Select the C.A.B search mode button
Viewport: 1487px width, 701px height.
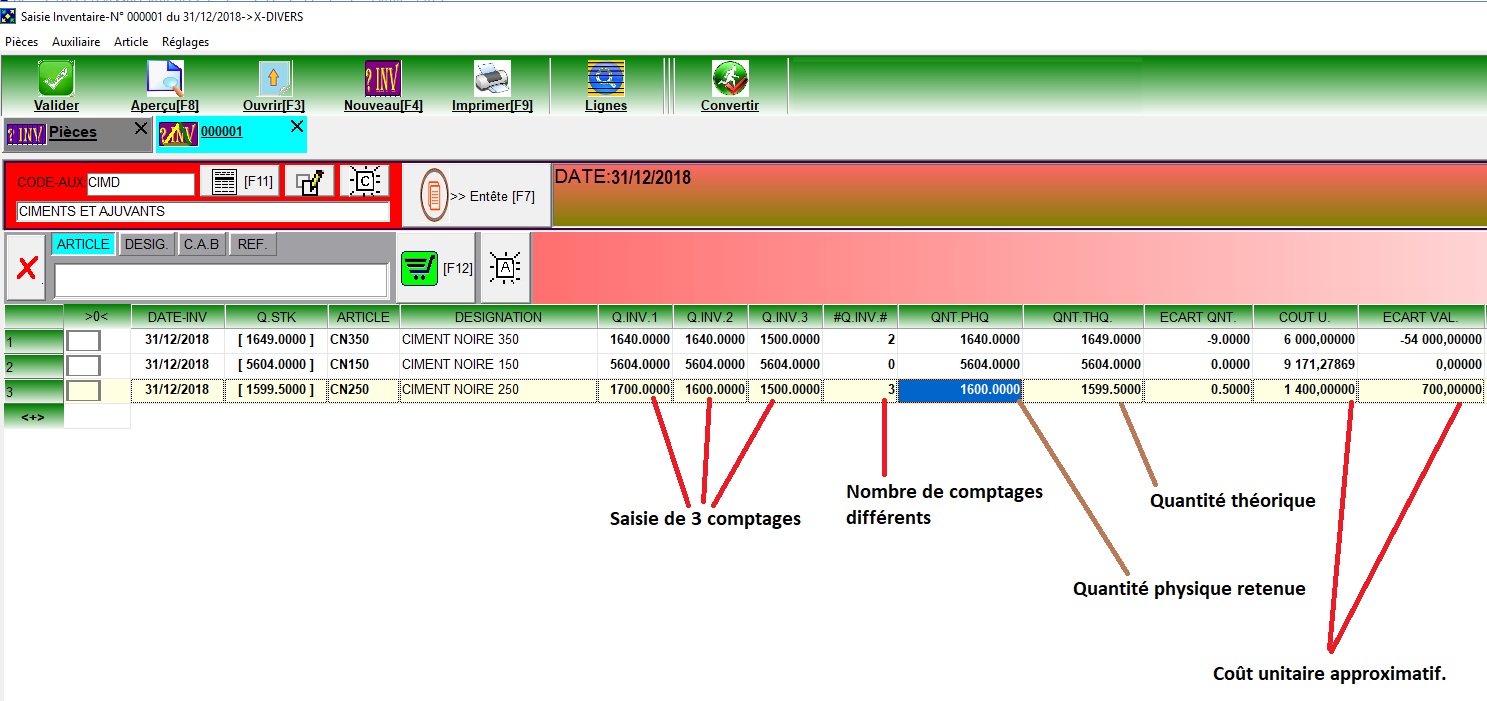(201, 244)
